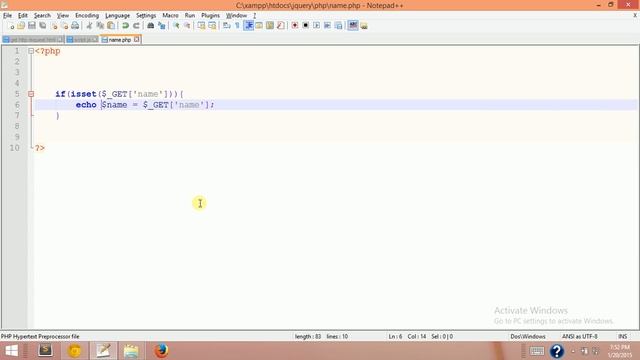Click Run Macro Multiple Times icon
The height and width of the screenshot is (360, 640).
click(x=327, y=26)
